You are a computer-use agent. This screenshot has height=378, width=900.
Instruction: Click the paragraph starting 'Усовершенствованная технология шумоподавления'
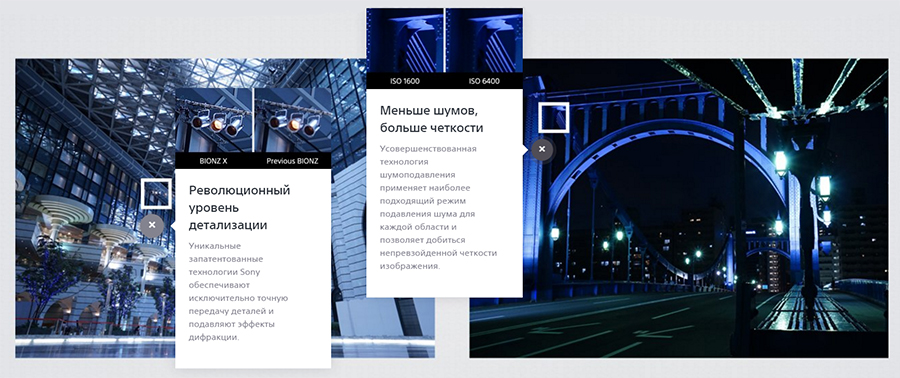coord(438,208)
